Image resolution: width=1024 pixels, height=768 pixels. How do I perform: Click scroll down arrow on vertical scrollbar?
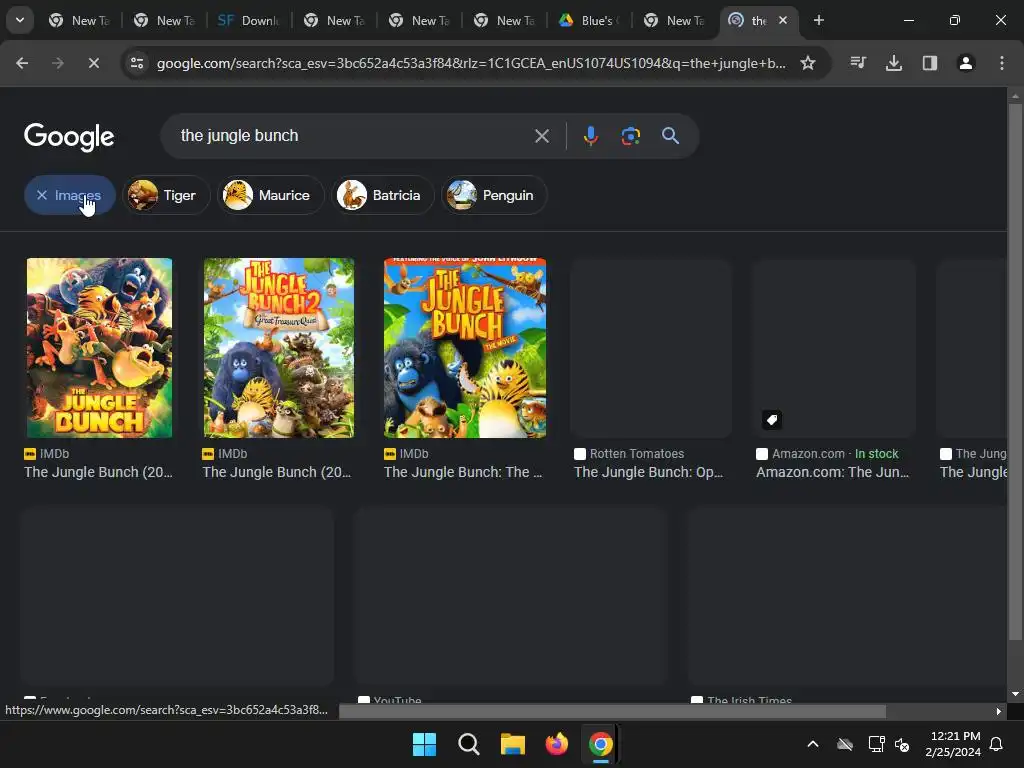click(1015, 694)
